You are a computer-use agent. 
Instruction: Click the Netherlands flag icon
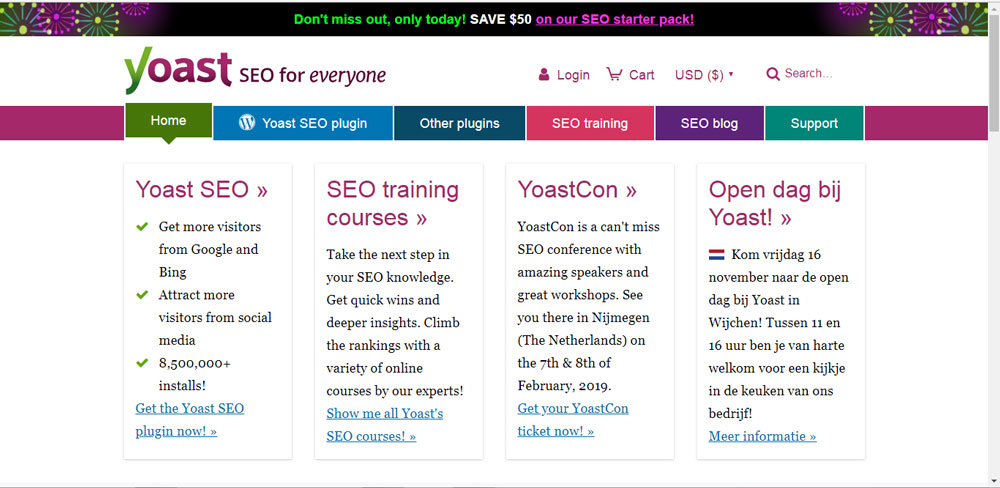point(717,255)
